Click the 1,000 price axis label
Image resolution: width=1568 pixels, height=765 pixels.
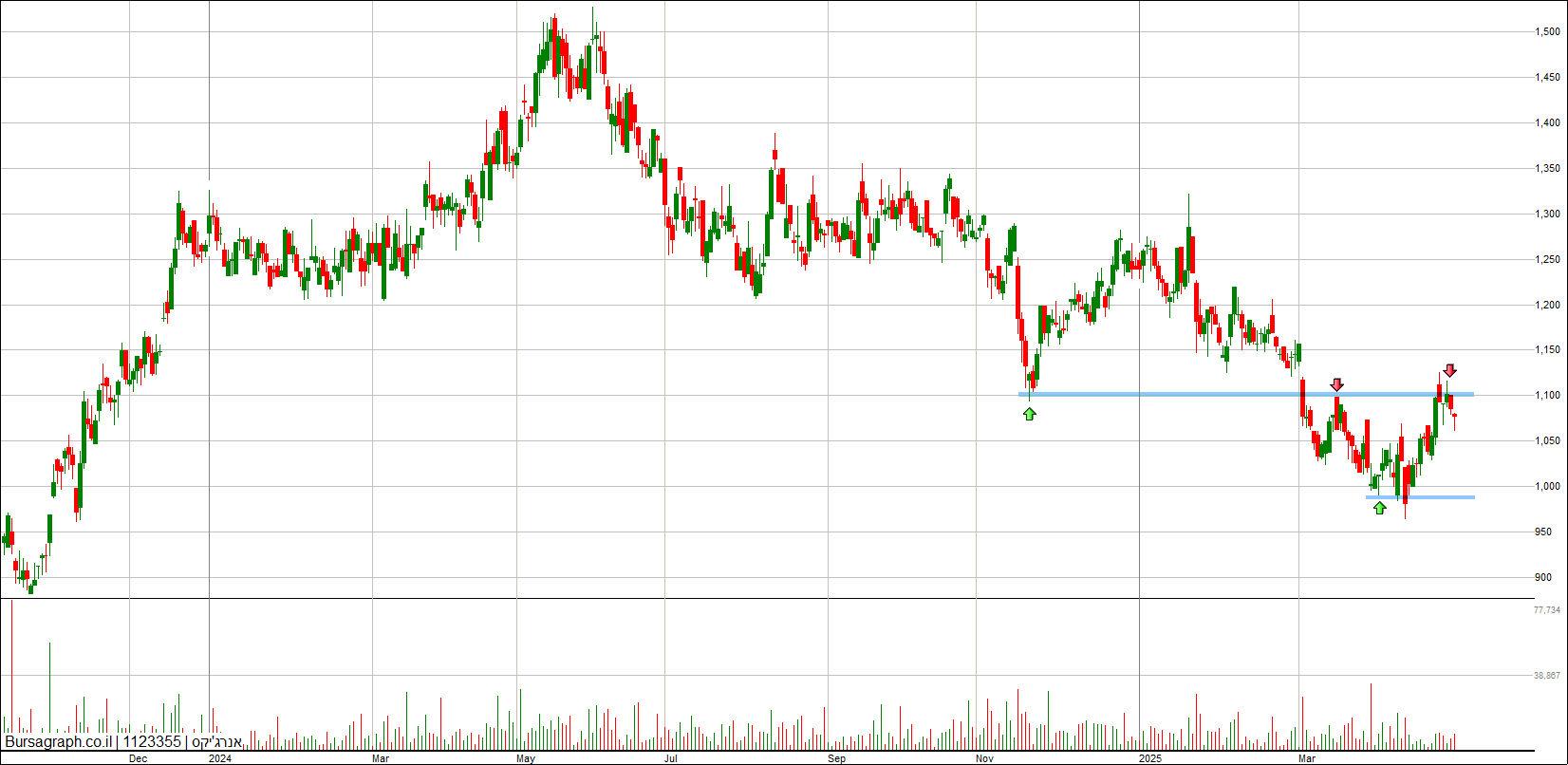pyautogui.click(x=1547, y=486)
